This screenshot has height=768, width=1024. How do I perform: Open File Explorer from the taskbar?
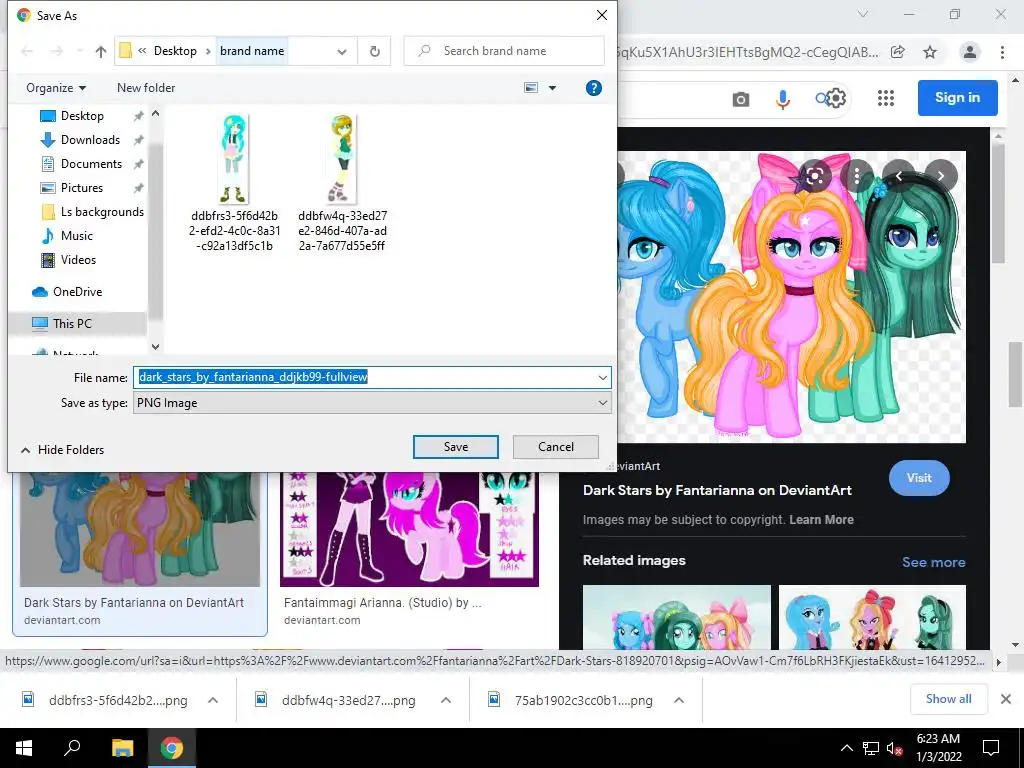[x=122, y=748]
